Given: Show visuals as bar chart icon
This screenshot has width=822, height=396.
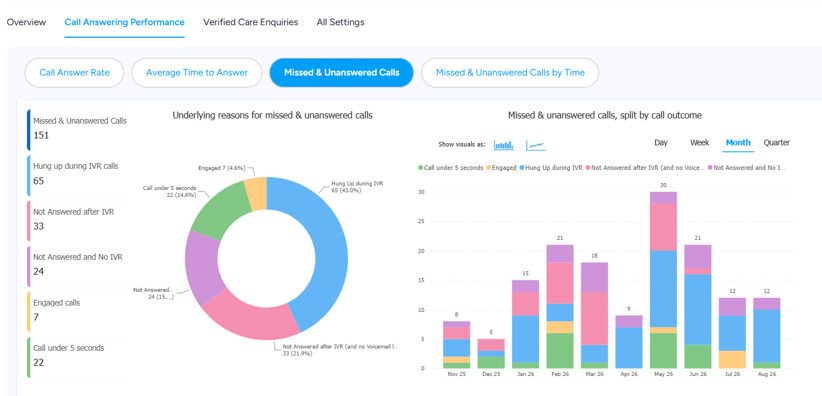Looking at the screenshot, I should pyautogui.click(x=504, y=145).
